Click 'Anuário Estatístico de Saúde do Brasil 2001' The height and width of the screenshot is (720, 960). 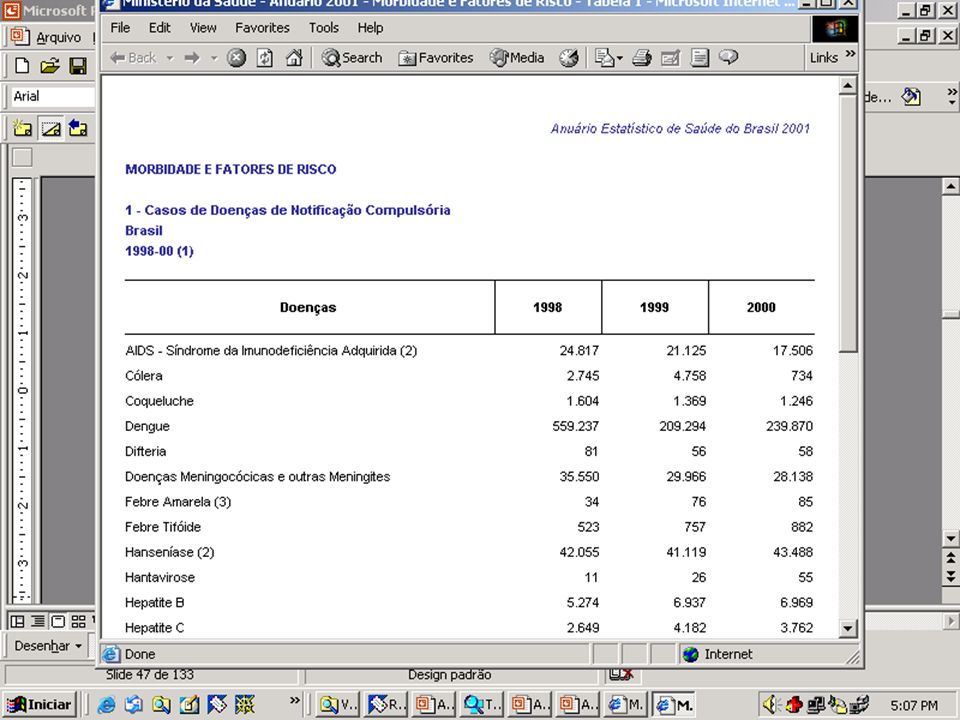click(680, 129)
